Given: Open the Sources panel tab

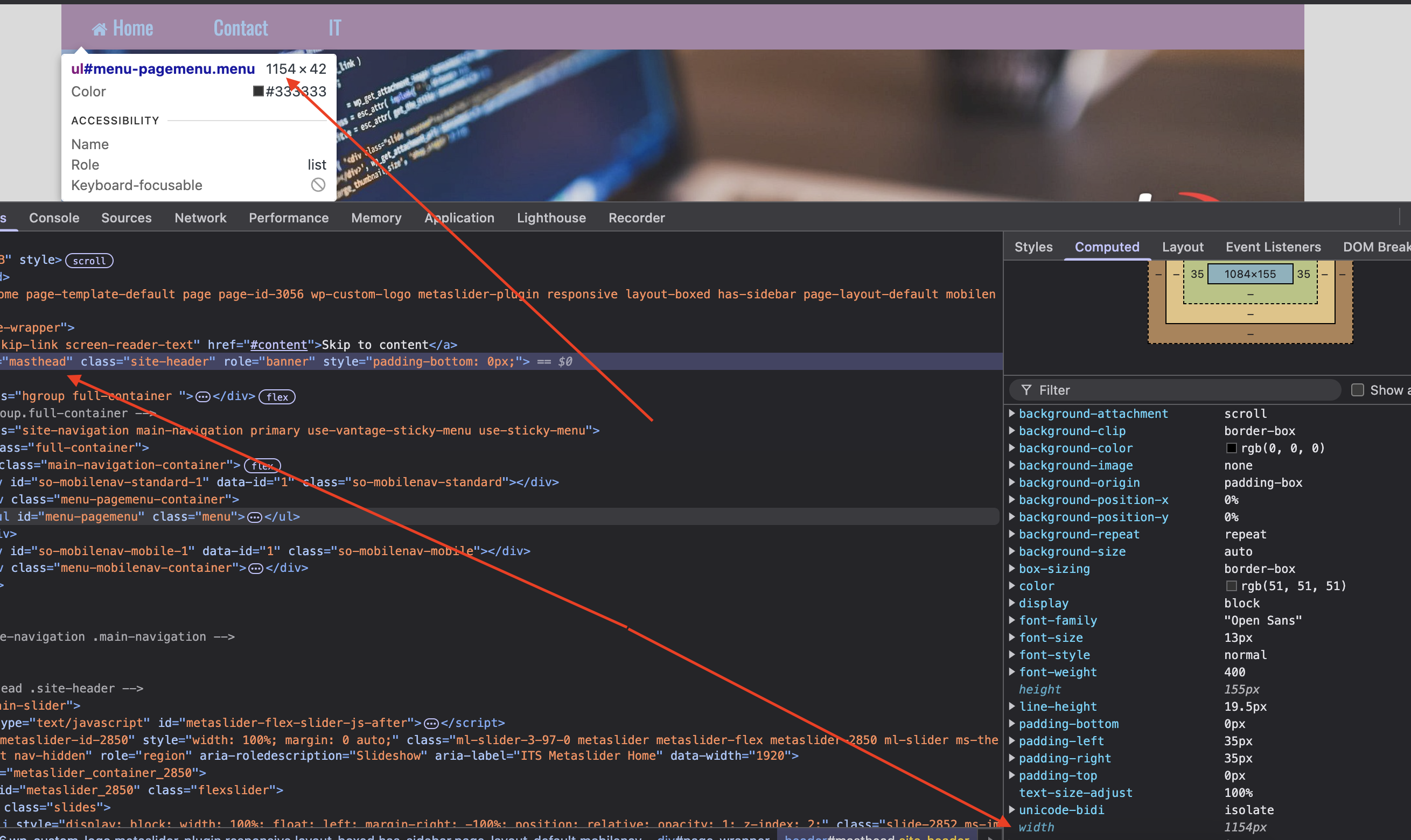Looking at the screenshot, I should click(126, 218).
